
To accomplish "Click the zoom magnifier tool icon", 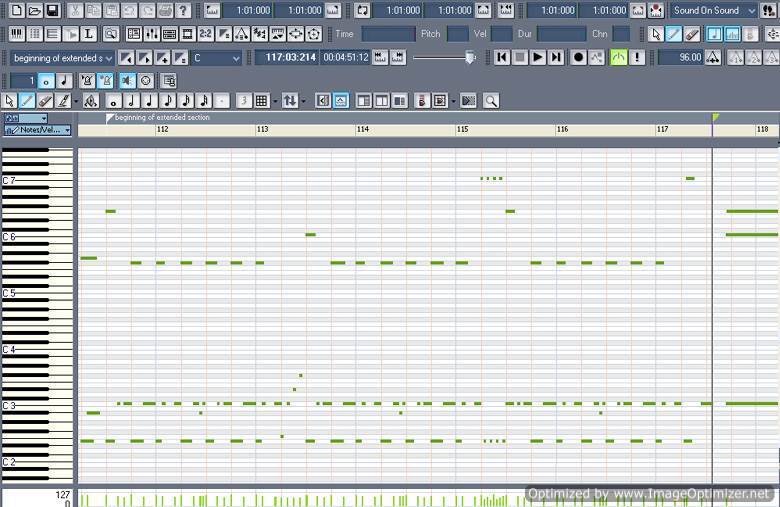I will pos(490,101).
